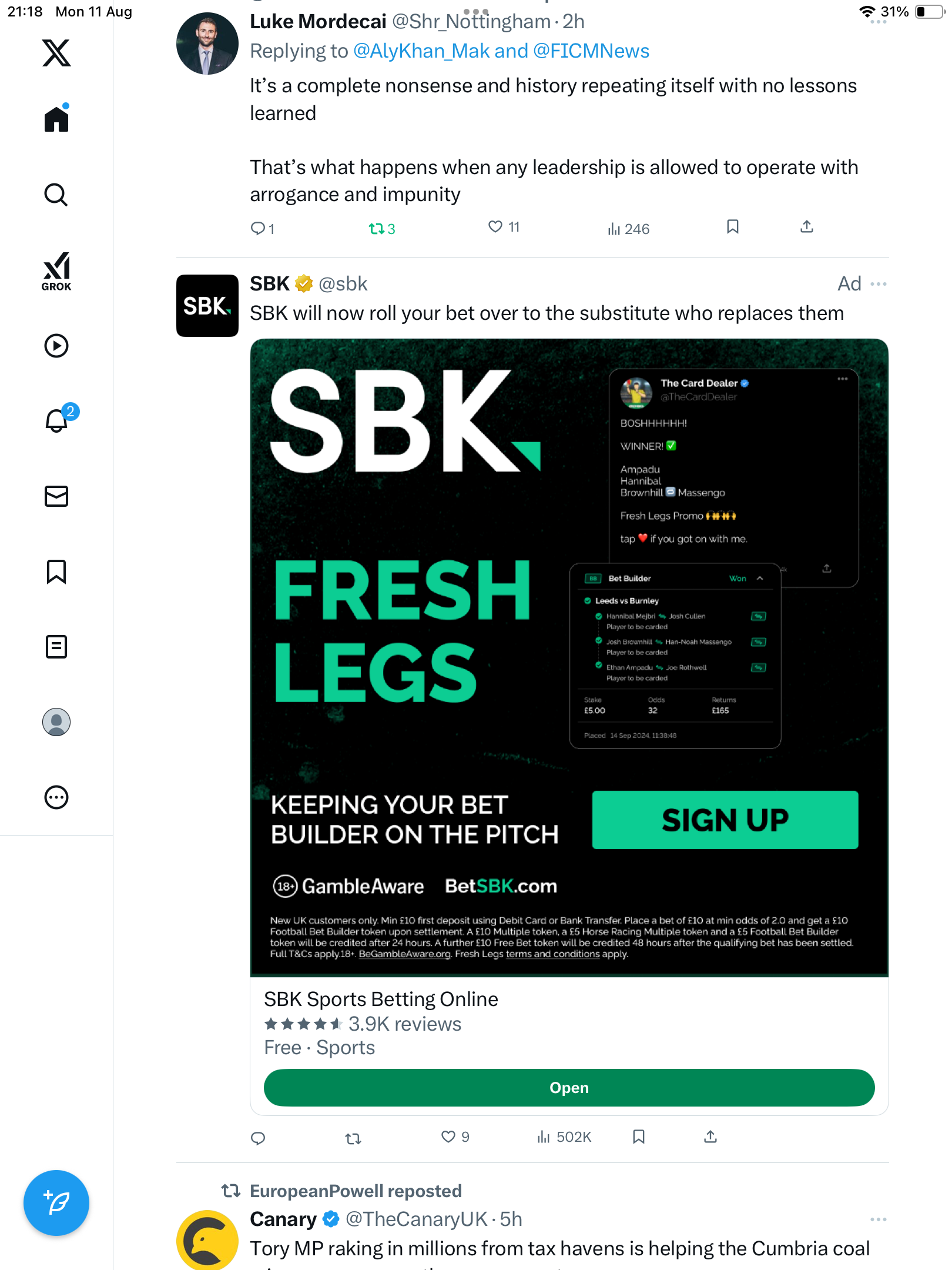Image resolution: width=952 pixels, height=1270 pixels.
Task: Open the more options on SBK ad
Action: pyautogui.click(x=879, y=284)
